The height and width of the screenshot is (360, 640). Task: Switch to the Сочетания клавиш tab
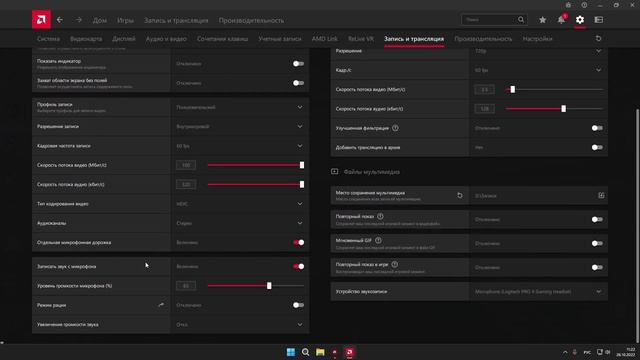point(222,39)
